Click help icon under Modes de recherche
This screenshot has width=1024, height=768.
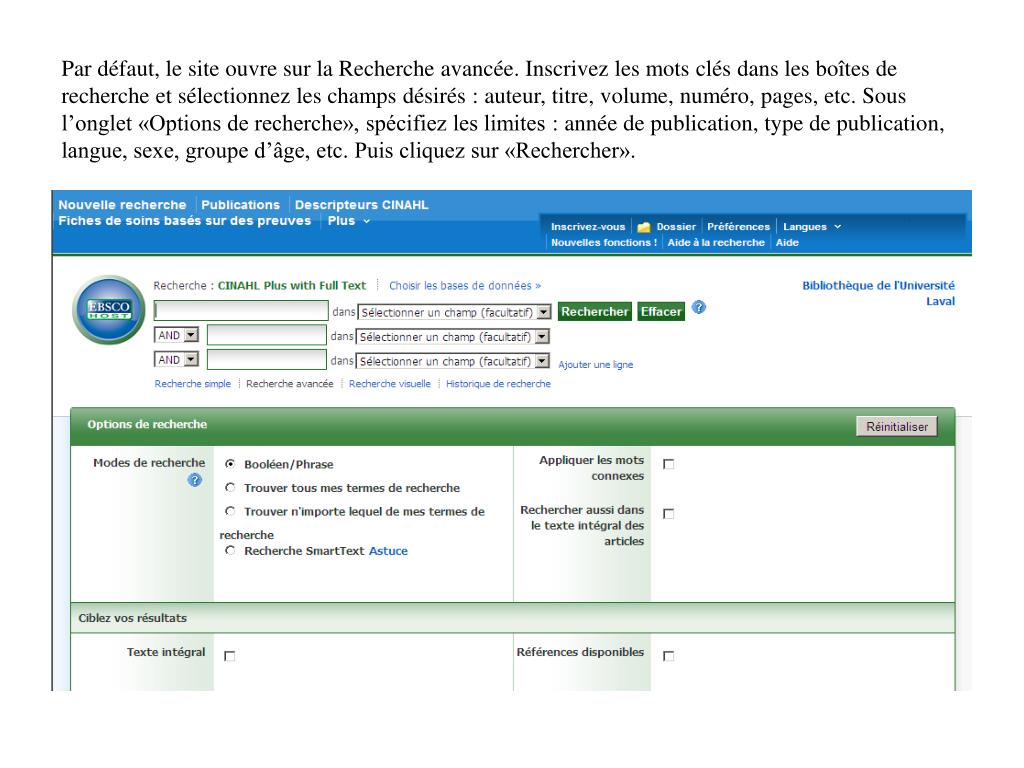[x=195, y=480]
